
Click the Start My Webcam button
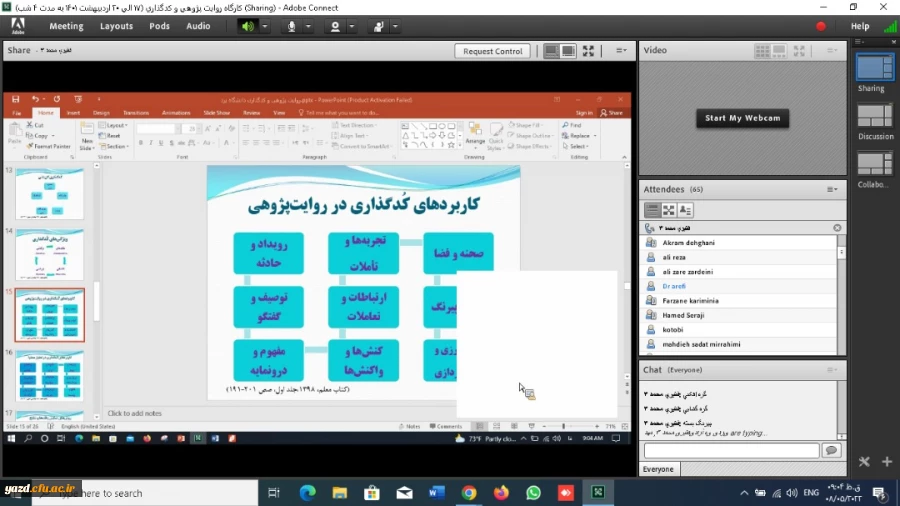[742, 118]
